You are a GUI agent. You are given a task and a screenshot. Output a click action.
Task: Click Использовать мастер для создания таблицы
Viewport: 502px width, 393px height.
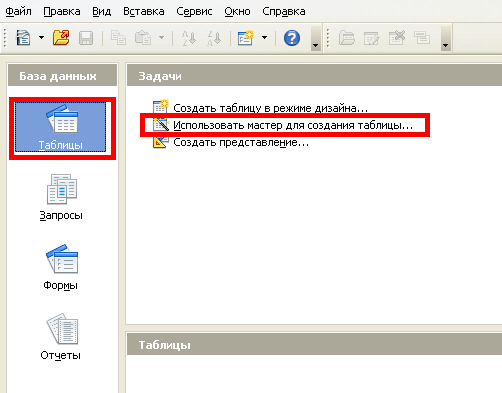point(293,125)
